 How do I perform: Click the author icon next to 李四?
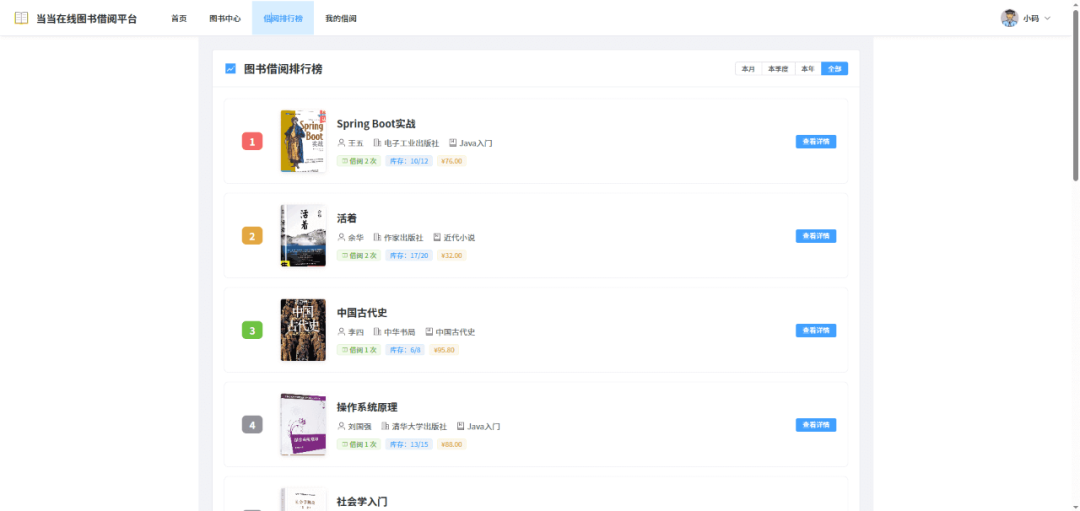click(x=341, y=332)
